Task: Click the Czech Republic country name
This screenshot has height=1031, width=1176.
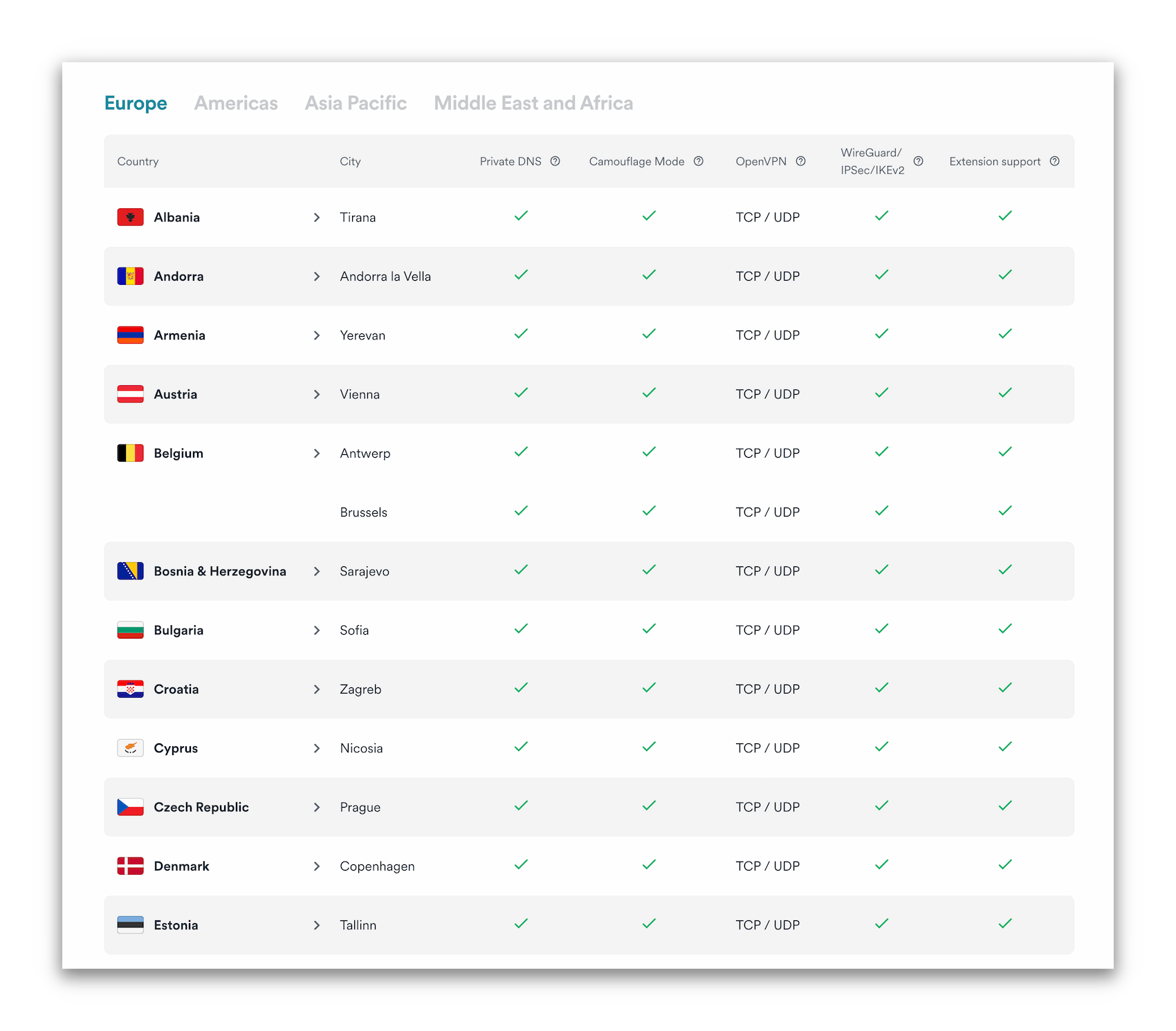Action: 201,807
